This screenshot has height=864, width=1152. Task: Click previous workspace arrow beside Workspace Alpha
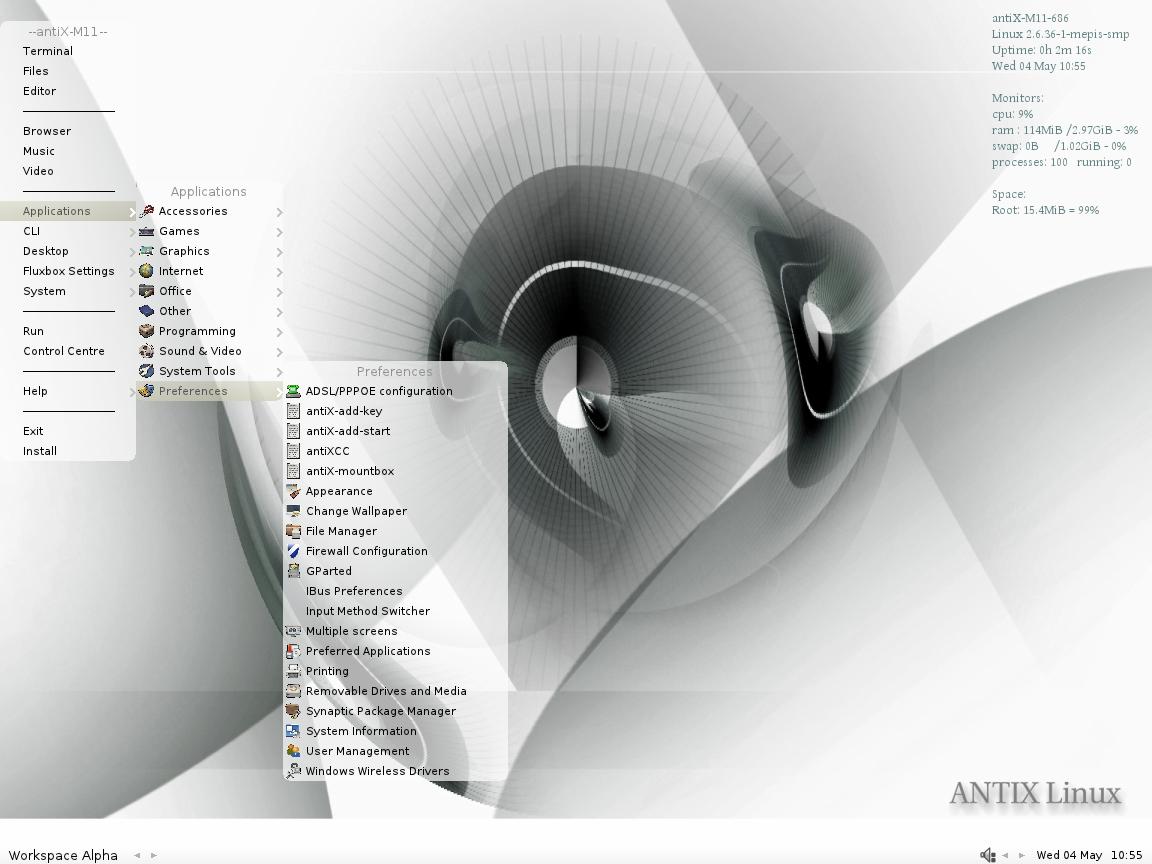tap(137, 855)
